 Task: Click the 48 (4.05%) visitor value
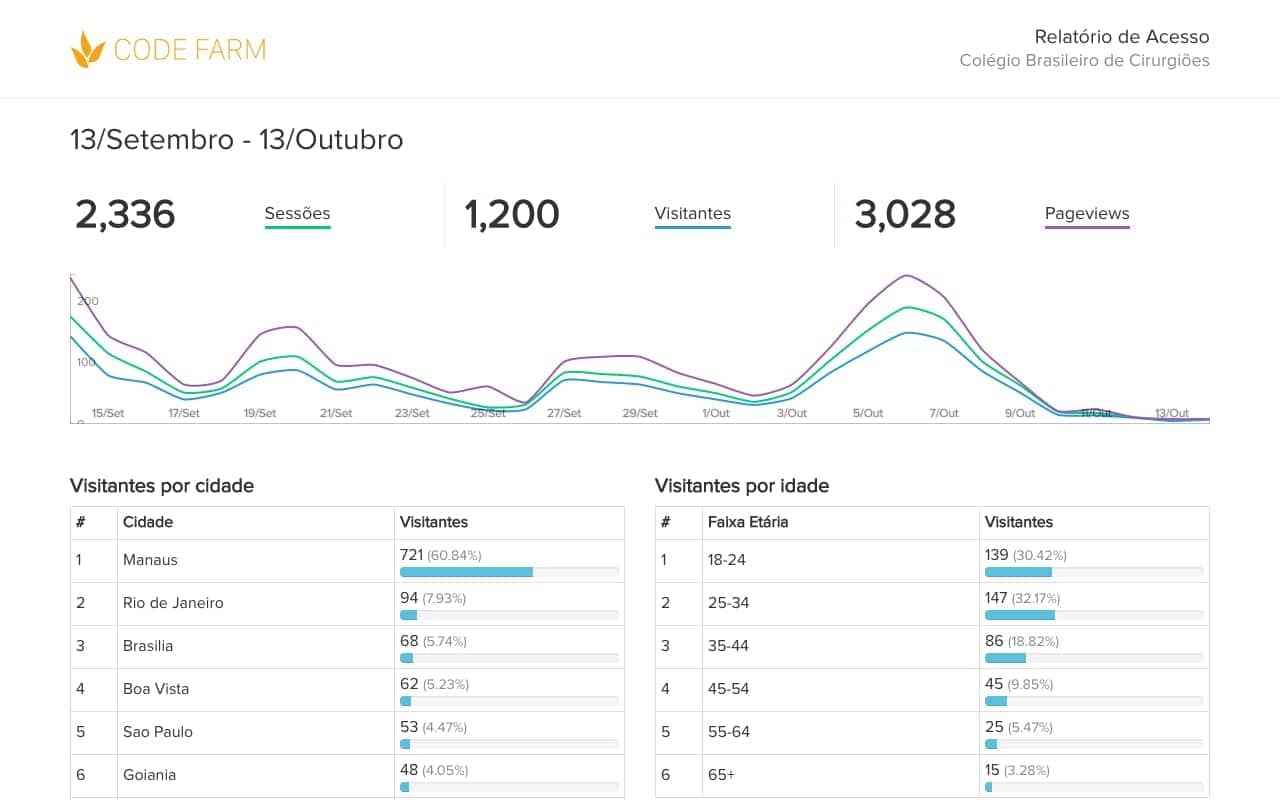[x=434, y=769]
